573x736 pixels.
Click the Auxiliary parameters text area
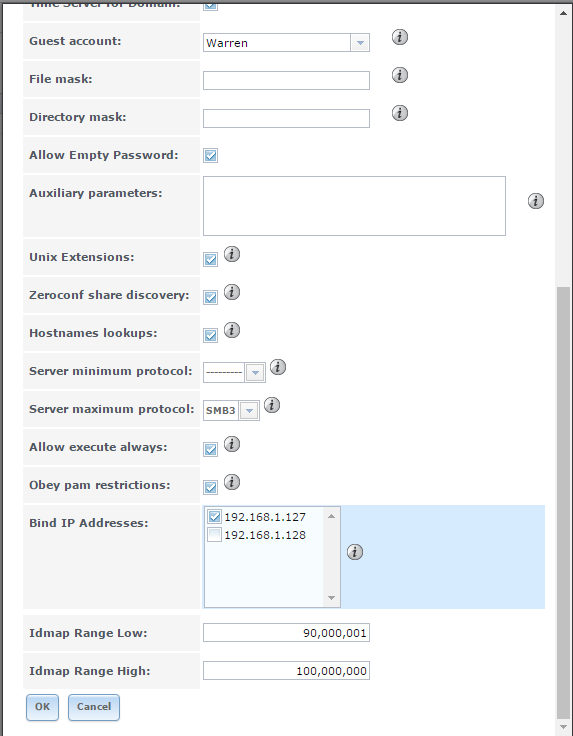tap(354, 206)
